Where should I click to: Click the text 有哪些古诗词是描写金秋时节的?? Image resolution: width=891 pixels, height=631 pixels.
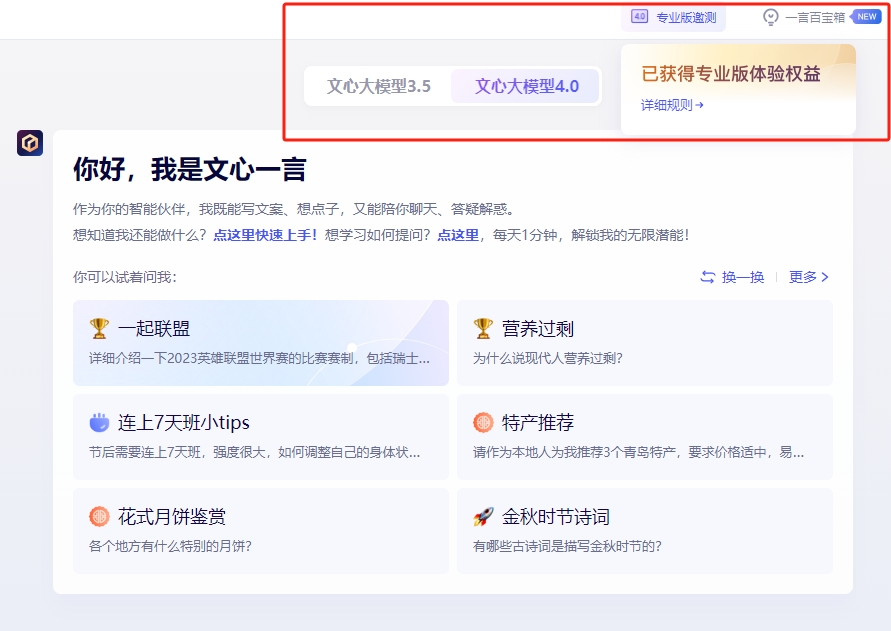(x=567, y=546)
